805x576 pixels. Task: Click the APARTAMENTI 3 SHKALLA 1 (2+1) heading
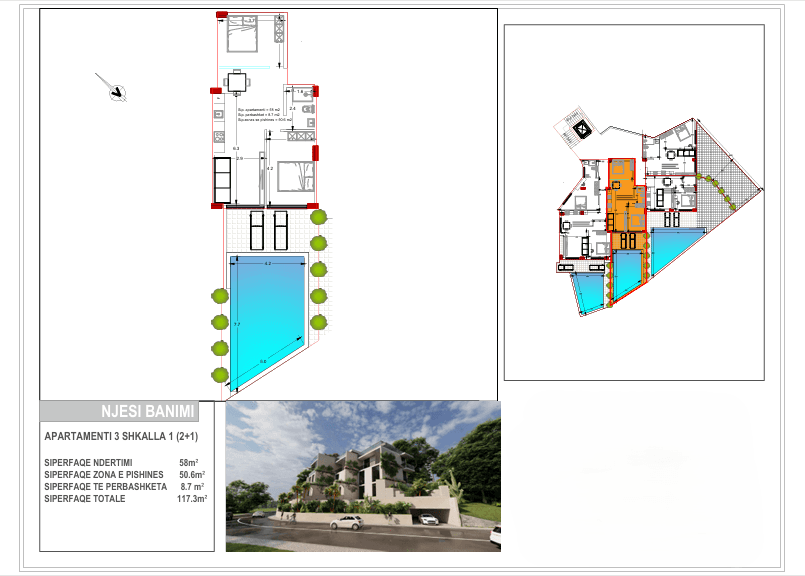pyautogui.click(x=121, y=436)
